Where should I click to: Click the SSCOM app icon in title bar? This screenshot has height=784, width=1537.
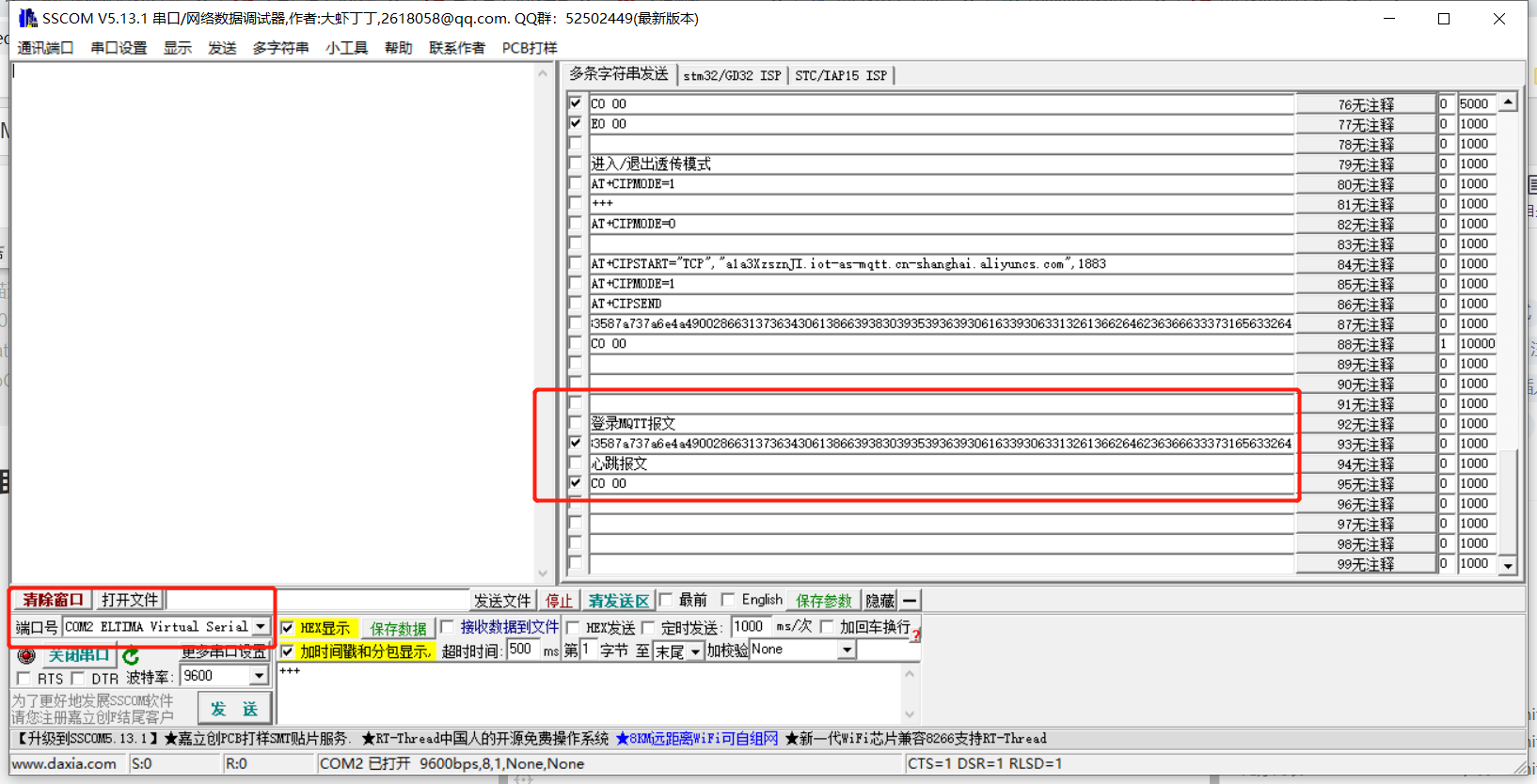[x=27, y=18]
